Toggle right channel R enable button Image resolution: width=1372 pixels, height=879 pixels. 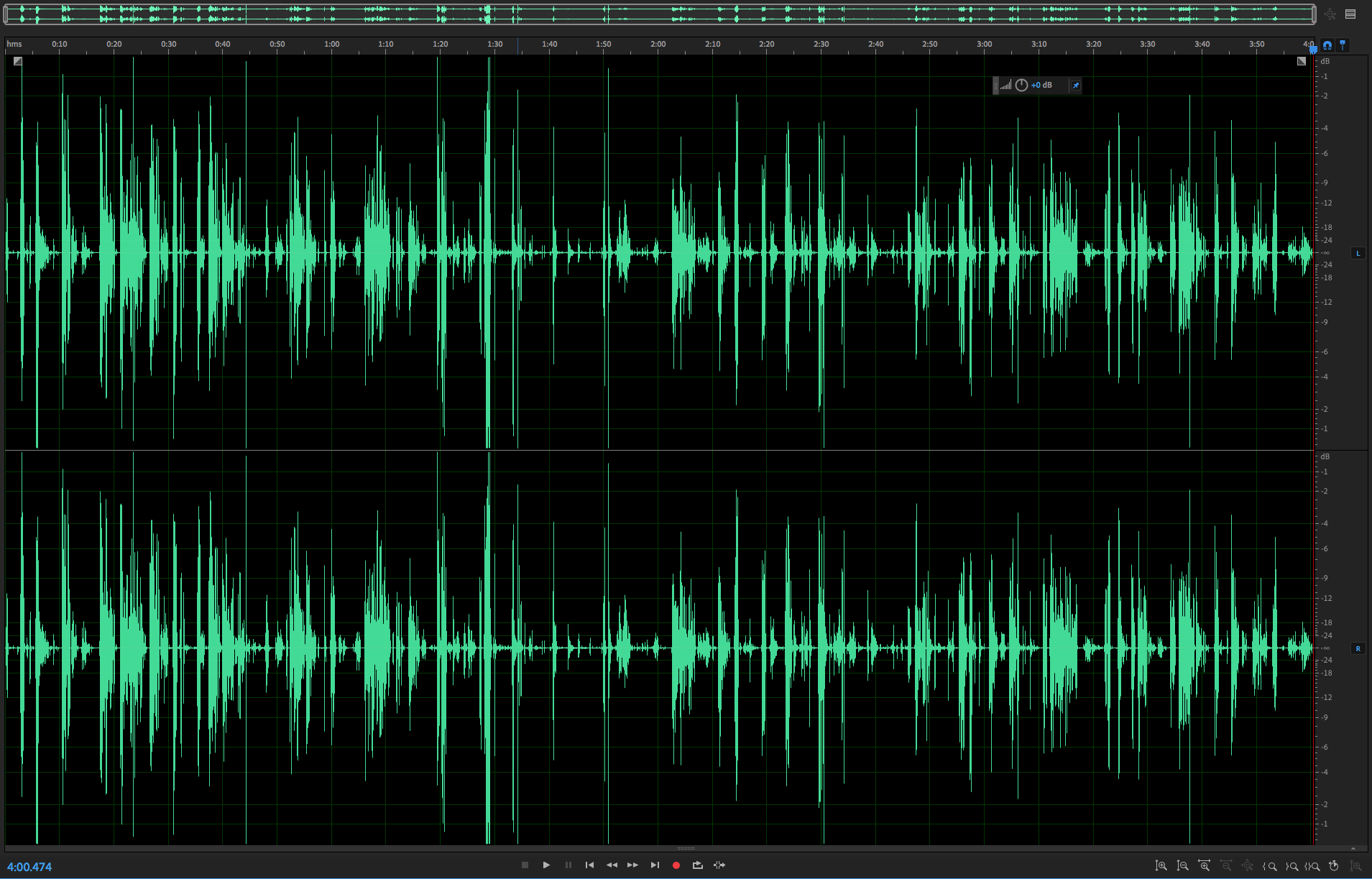click(1358, 648)
